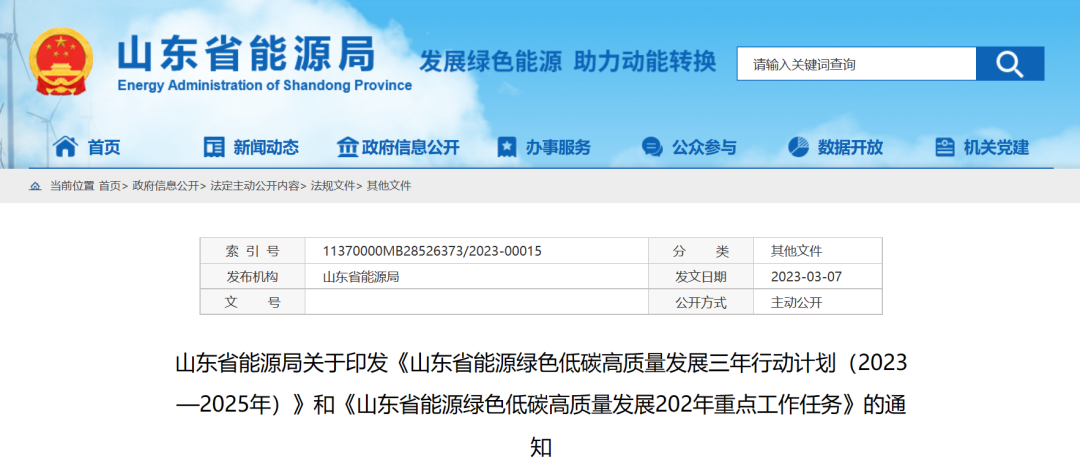Go to the 办事服务 section
This screenshot has width=1080, height=463.
click(x=558, y=147)
